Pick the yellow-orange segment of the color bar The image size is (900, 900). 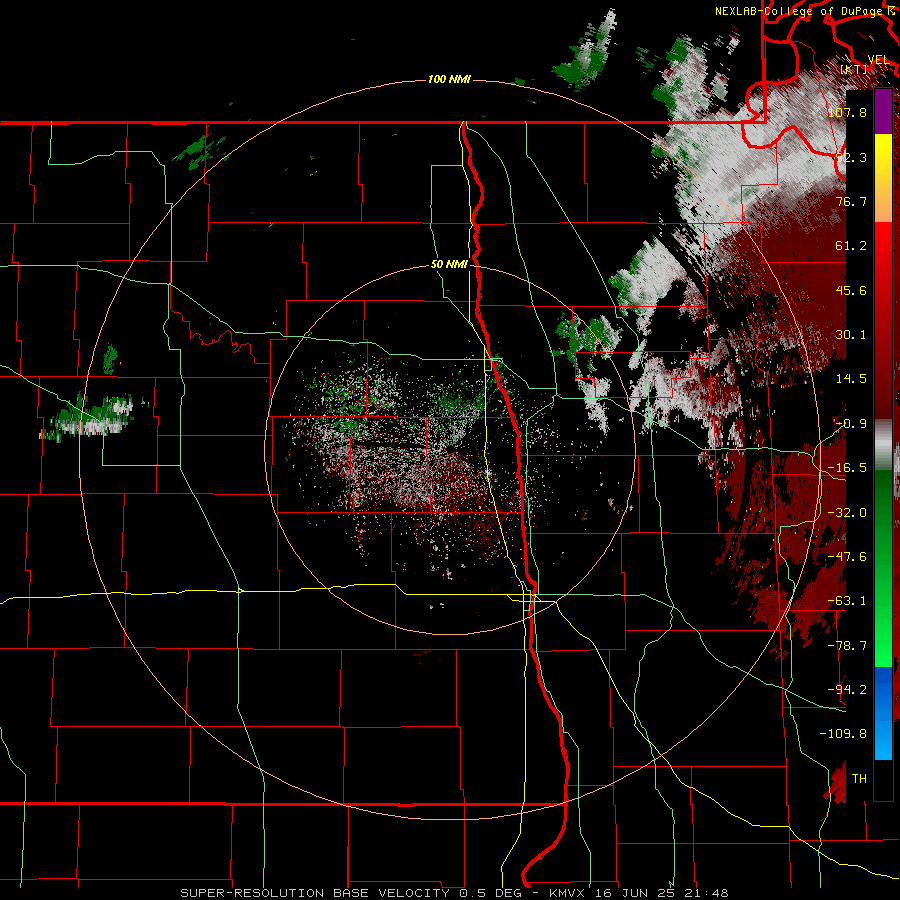tap(883, 178)
